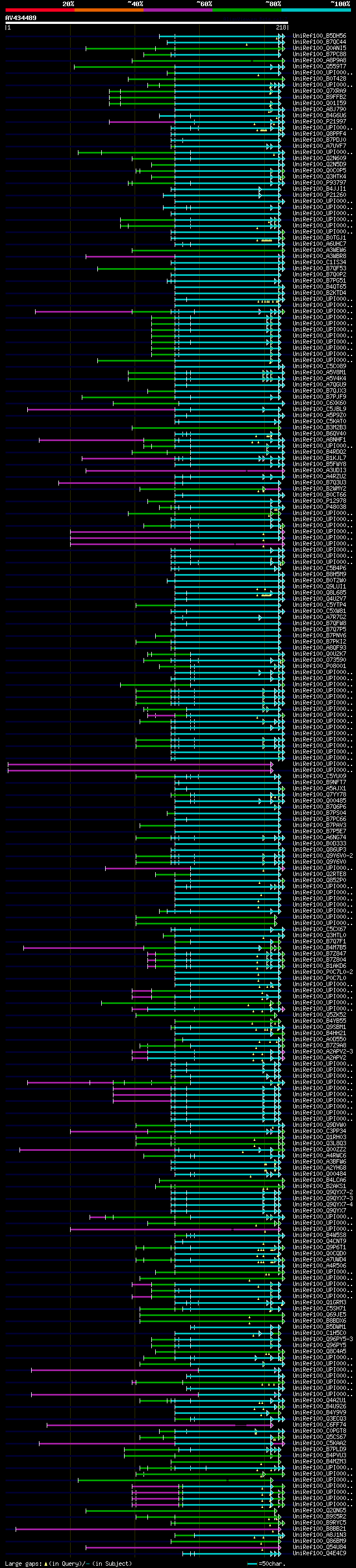Select the UniRef100_A7QGU9 label
356x1568 pixels.
tap(319, 385)
